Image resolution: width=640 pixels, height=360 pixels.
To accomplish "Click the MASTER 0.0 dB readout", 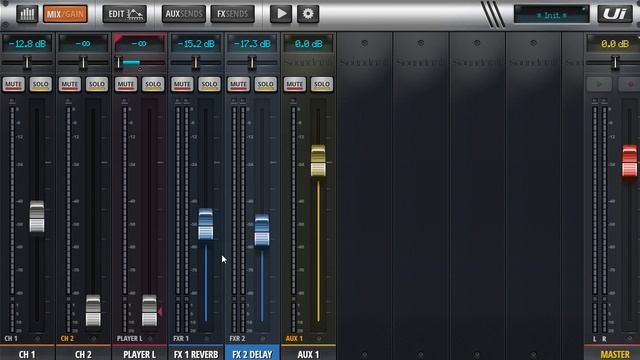I will click(x=614, y=44).
